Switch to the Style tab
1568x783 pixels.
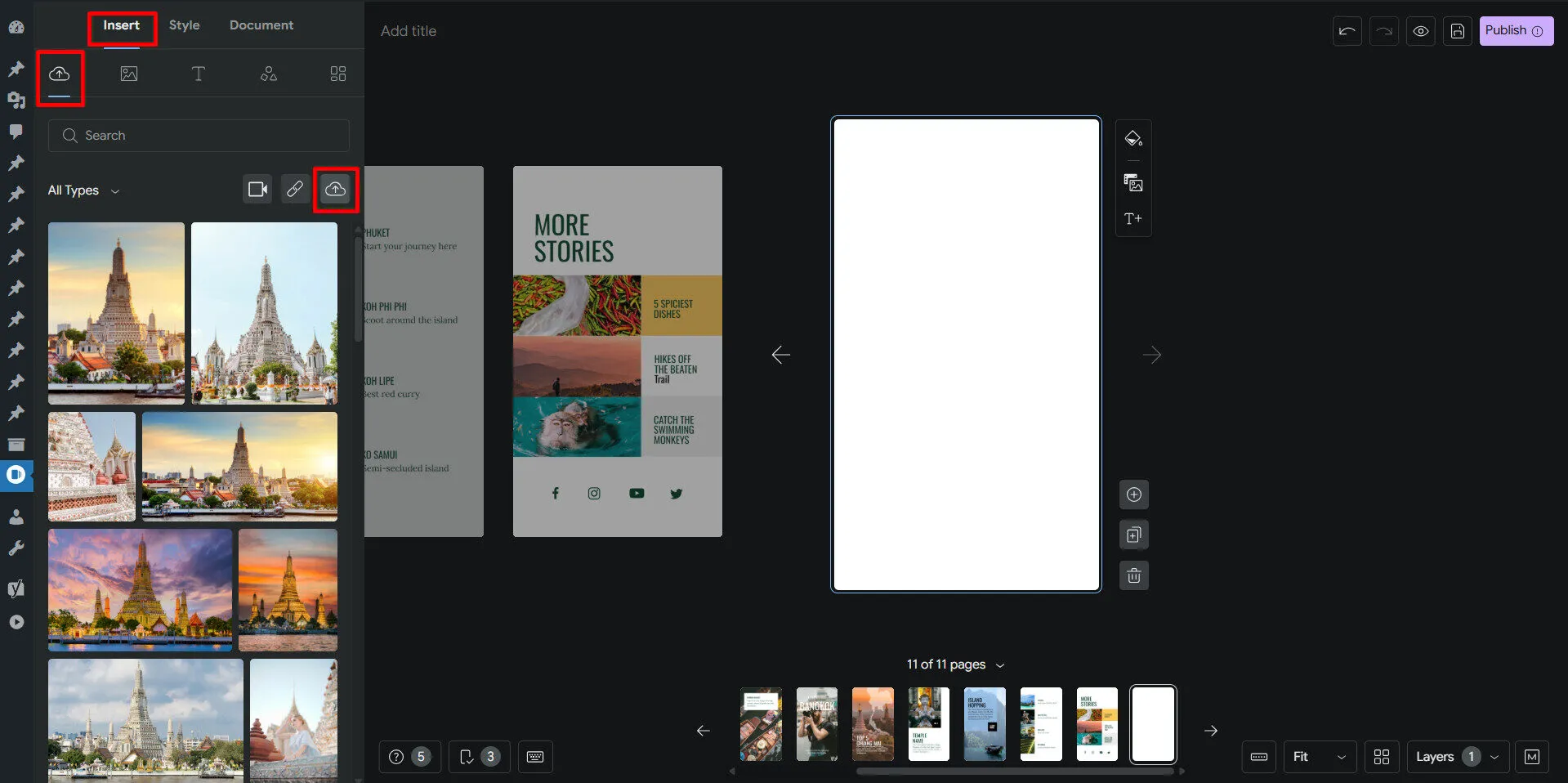coord(184,25)
